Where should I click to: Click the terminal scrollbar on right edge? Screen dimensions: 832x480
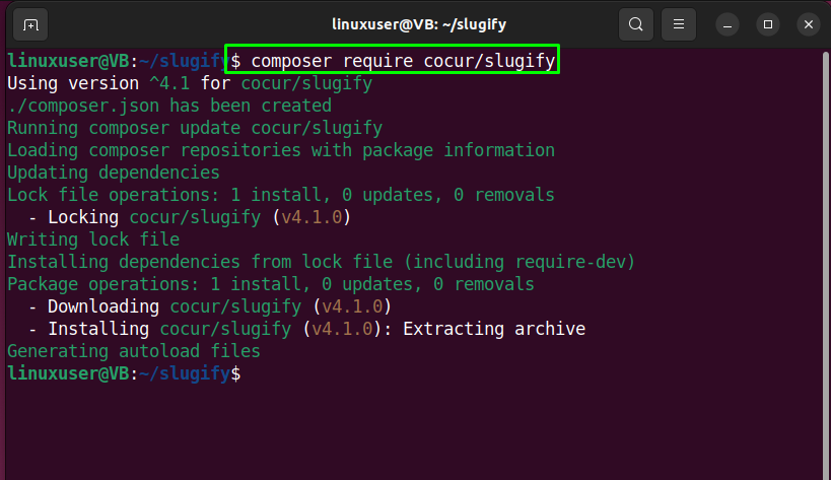tap(826, 265)
